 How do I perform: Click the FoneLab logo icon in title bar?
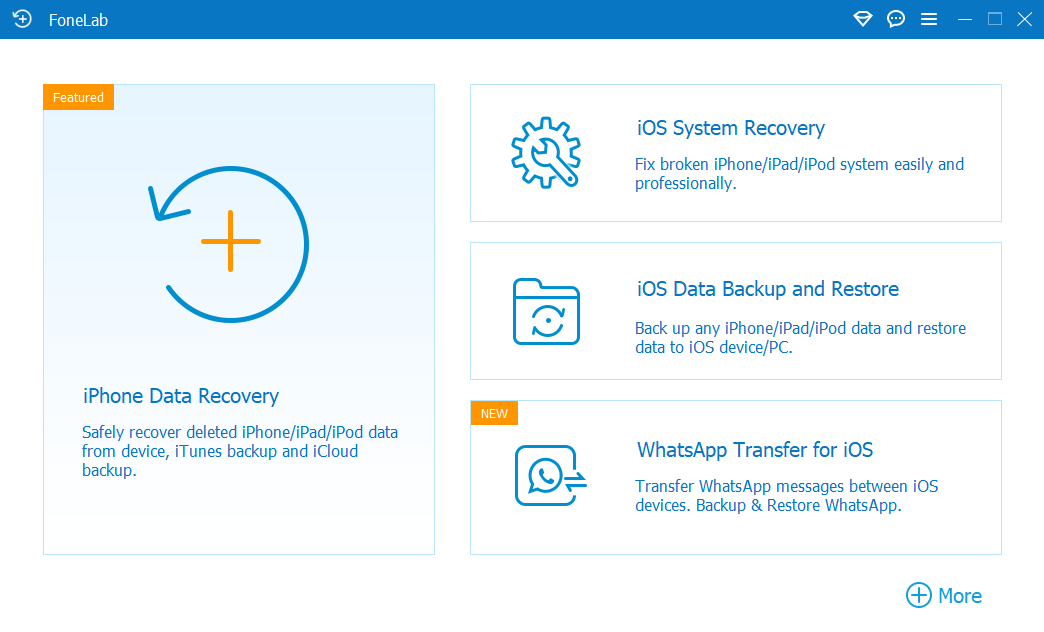coord(22,19)
